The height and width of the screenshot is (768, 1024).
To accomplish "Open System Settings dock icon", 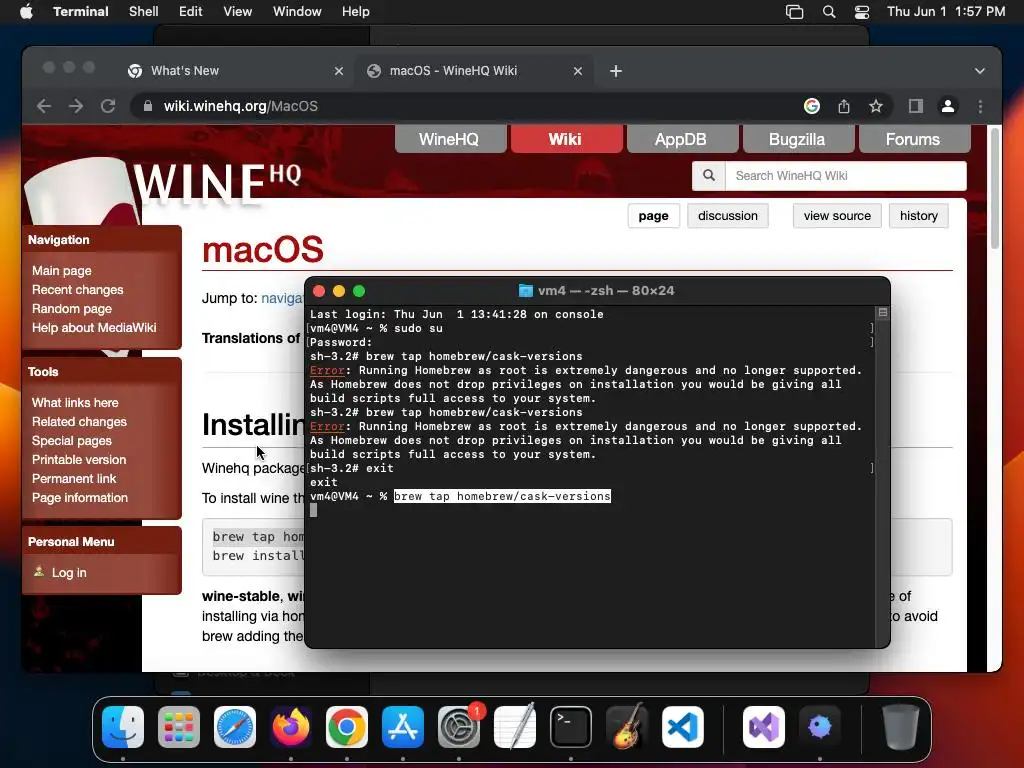I will click(458, 727).
